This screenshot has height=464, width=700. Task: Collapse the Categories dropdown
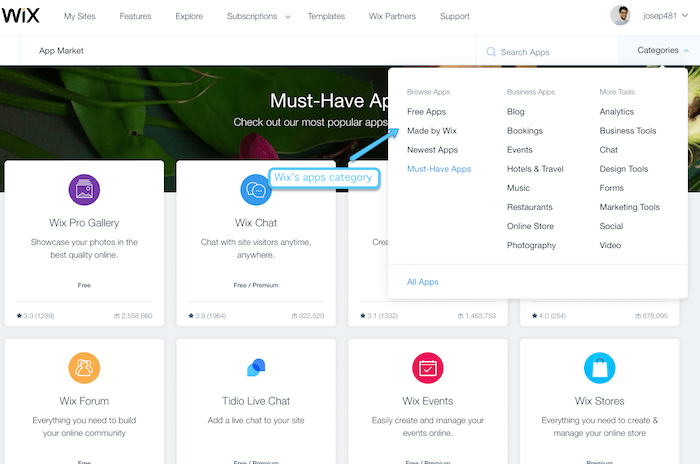[x=663, y=50]
